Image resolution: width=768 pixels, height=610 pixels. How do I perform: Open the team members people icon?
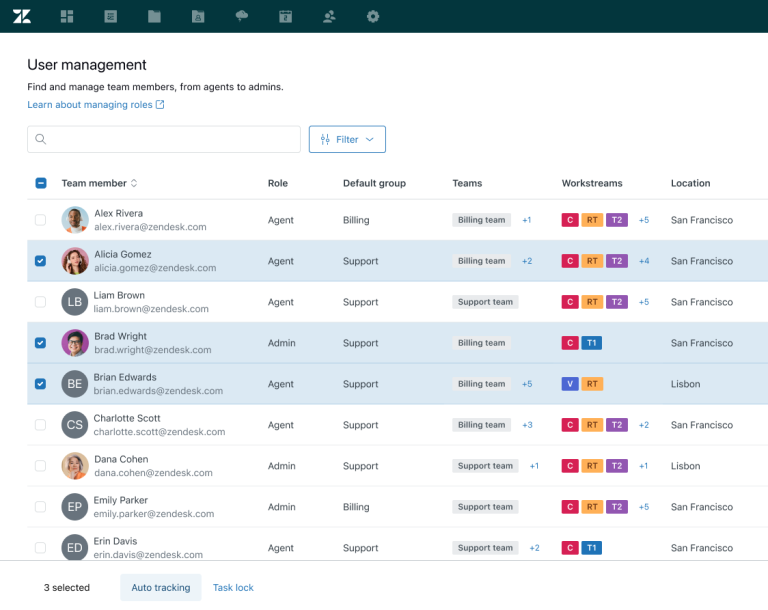[x=329, y=16]
